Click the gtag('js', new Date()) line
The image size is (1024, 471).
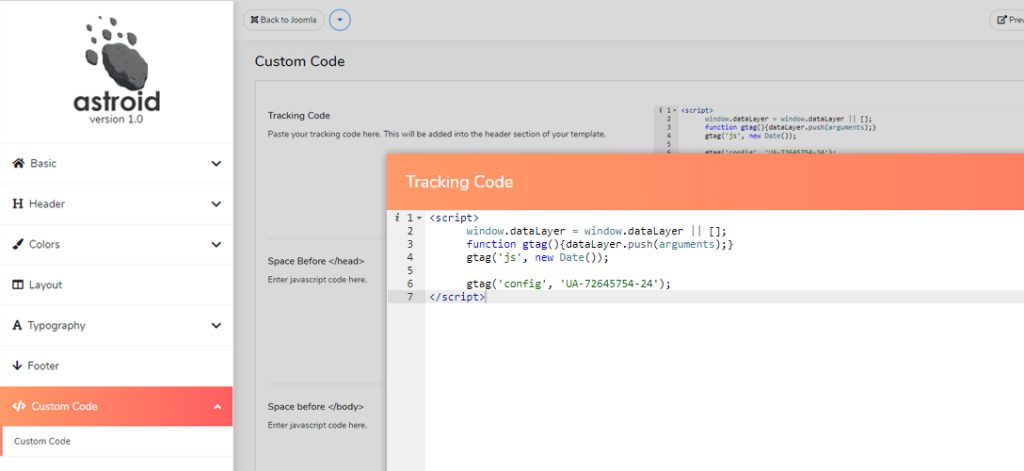pyautogui.click(x=537, y=258)
